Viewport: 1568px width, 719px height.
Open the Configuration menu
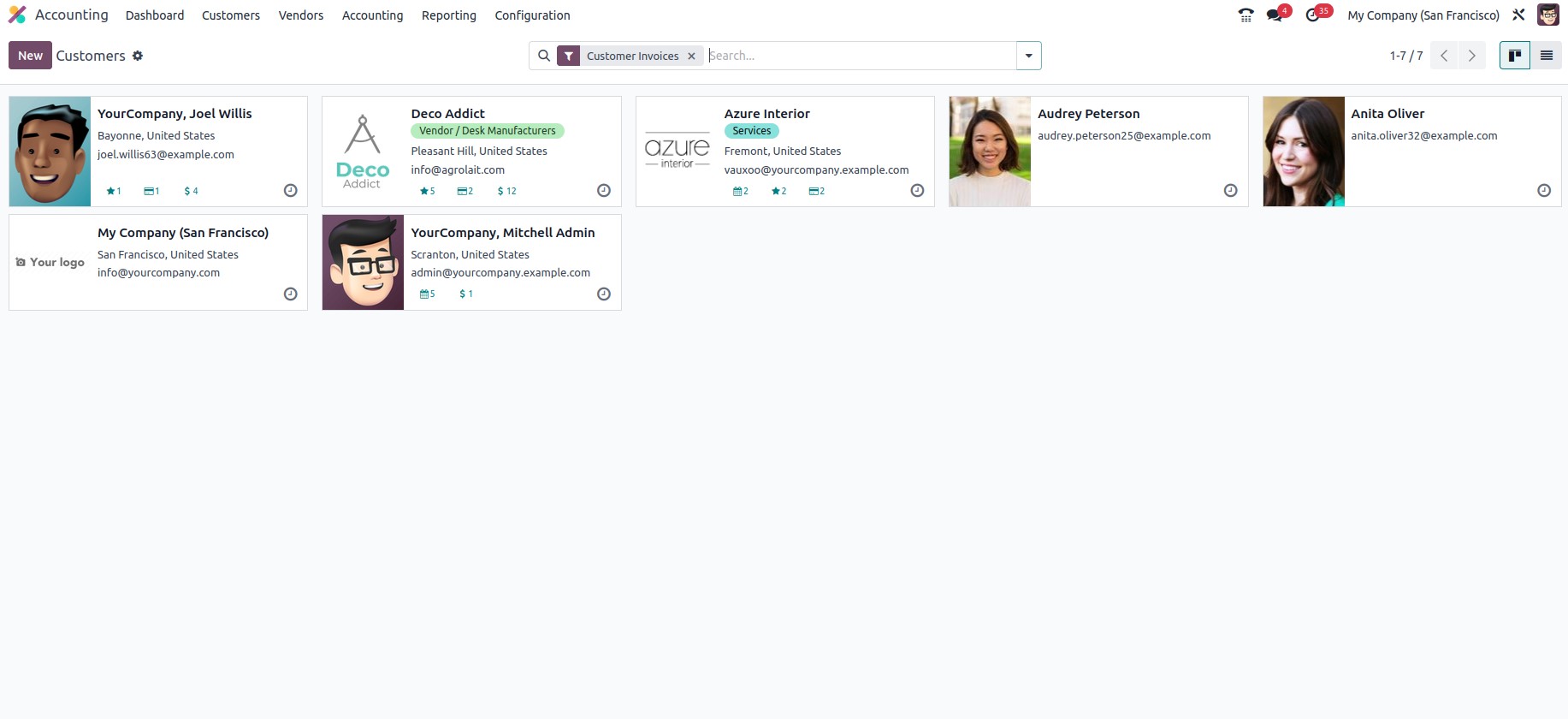[532, 15]
